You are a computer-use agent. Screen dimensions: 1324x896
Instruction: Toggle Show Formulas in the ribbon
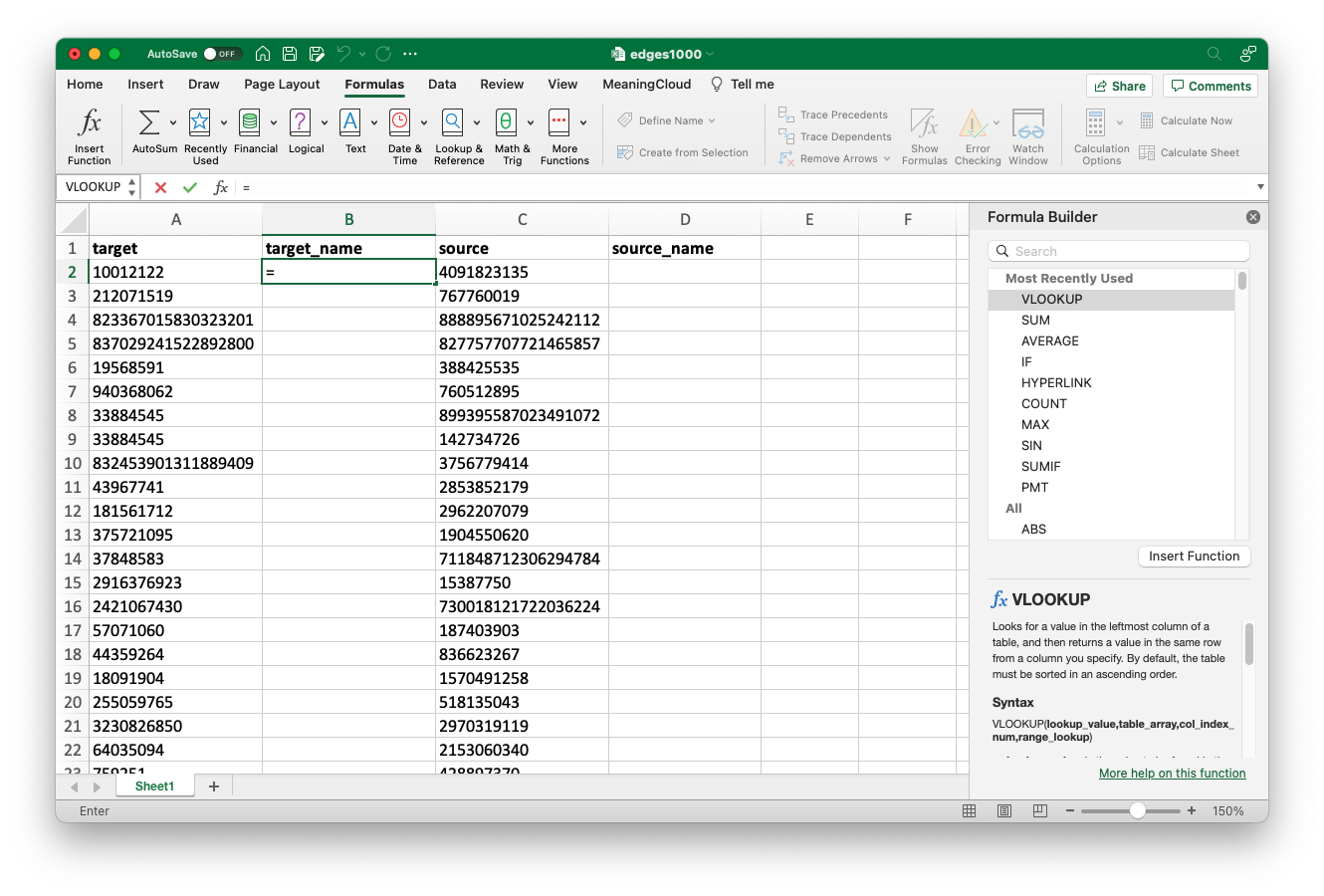[x=924, y=136]
